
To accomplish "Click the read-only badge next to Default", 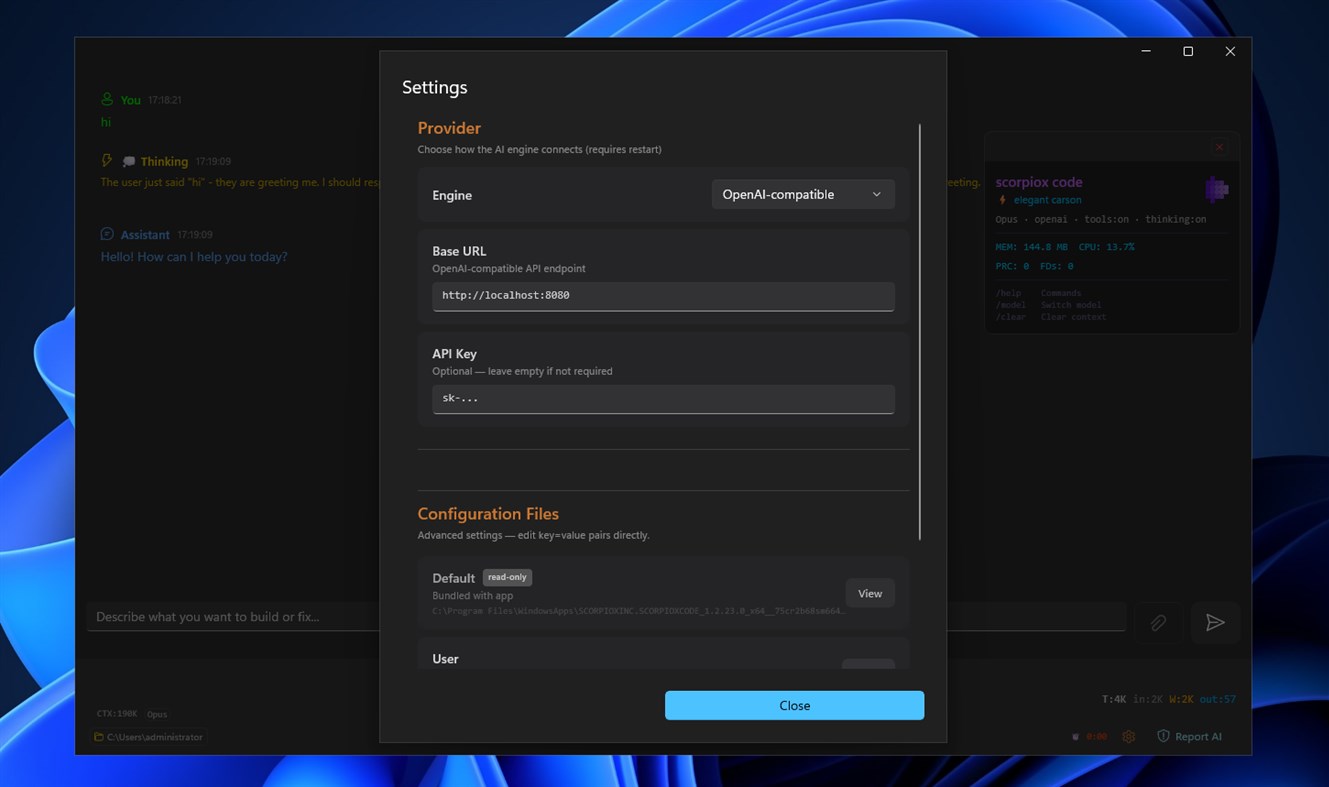I will point(507,577).
